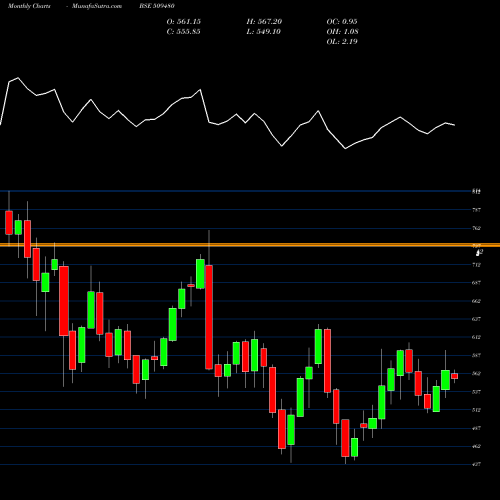
Task: Click the "Monthly Charts" title text
Action: [x=29, y=6]
